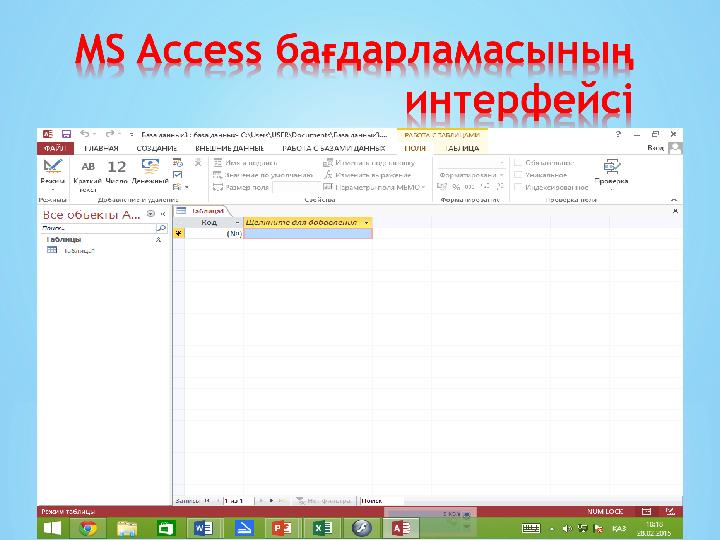This screenshot has height=540, width=720.
Task: Click the record search box at bottom
Action: pyautogui.click(x=381, y=501)
